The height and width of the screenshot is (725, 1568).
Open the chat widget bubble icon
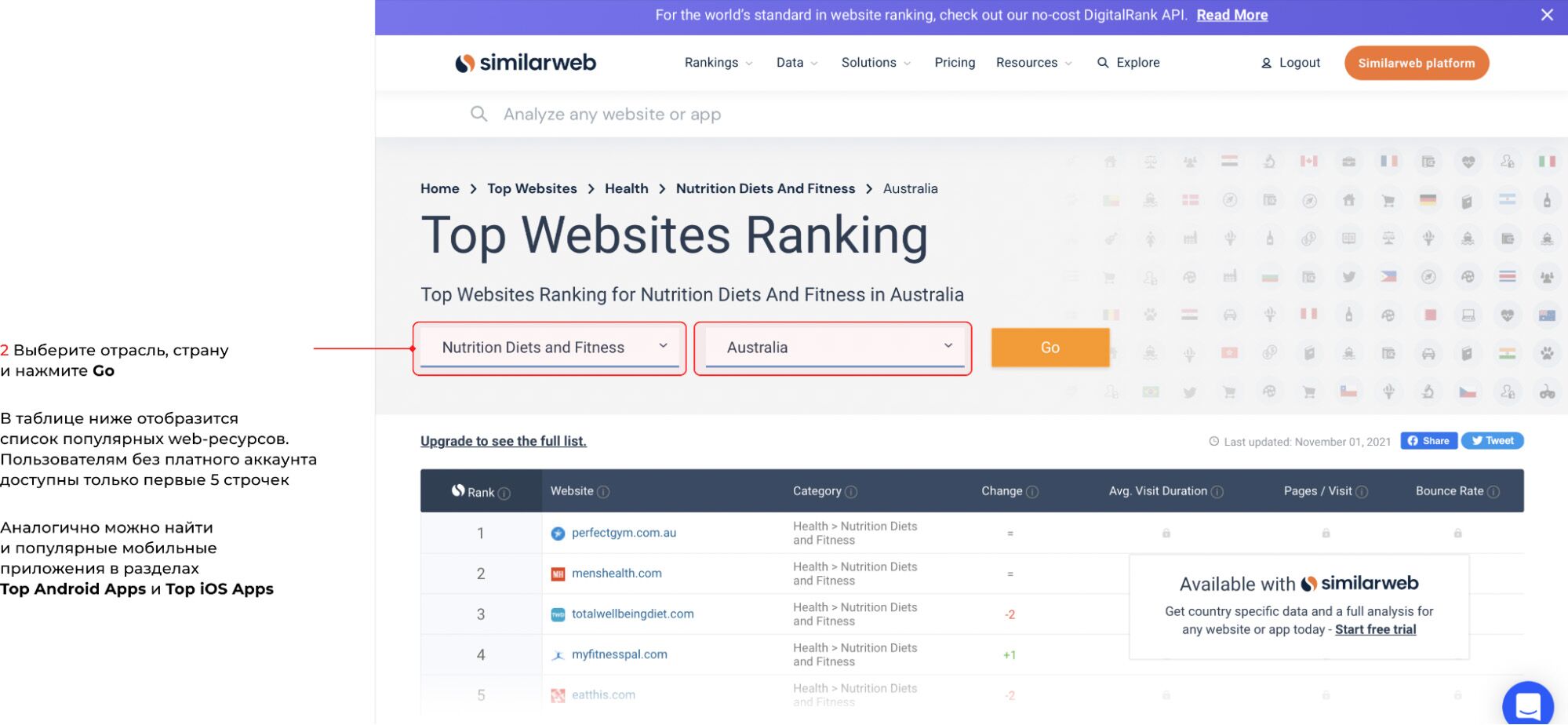coord(1527,705)
